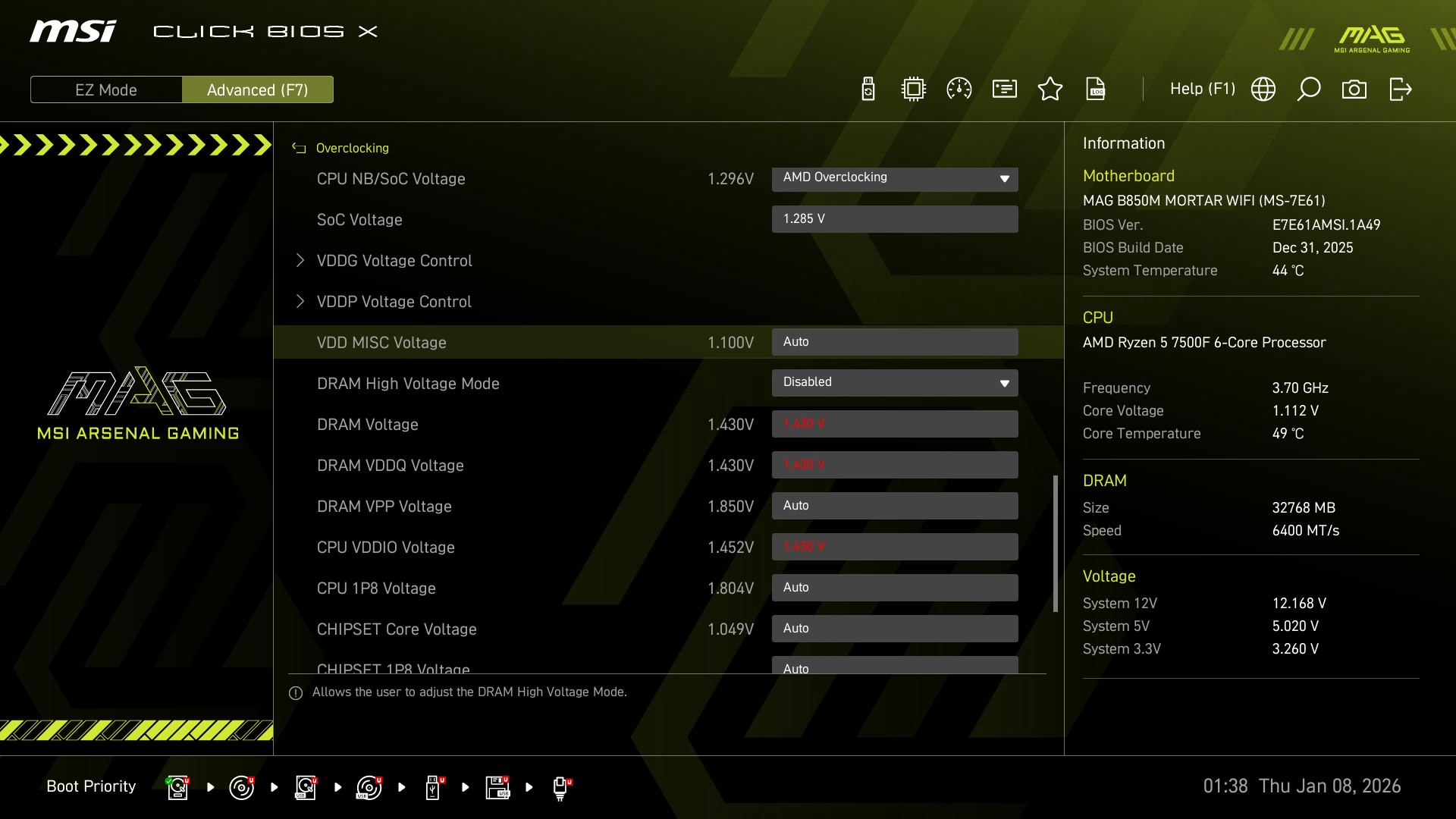Click the CPU 1P8 Voltage Auto field
The image size is (1456, 819).
point(895,588)
